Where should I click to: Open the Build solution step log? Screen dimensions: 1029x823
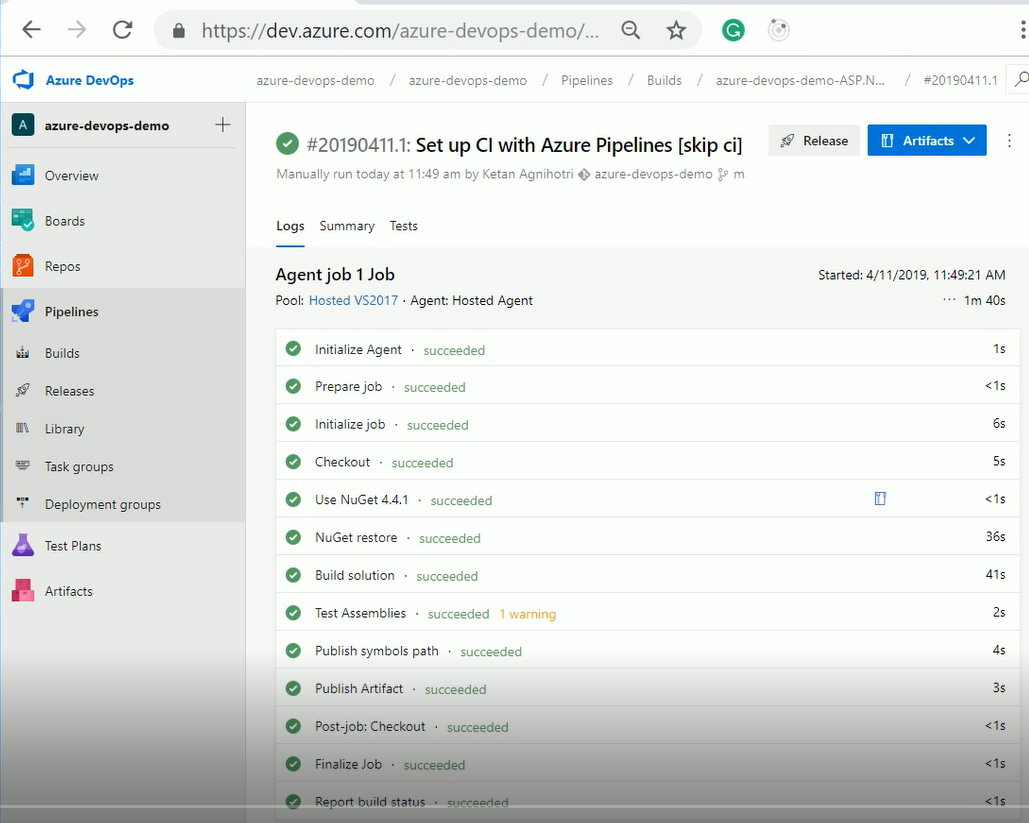point(355,576)
